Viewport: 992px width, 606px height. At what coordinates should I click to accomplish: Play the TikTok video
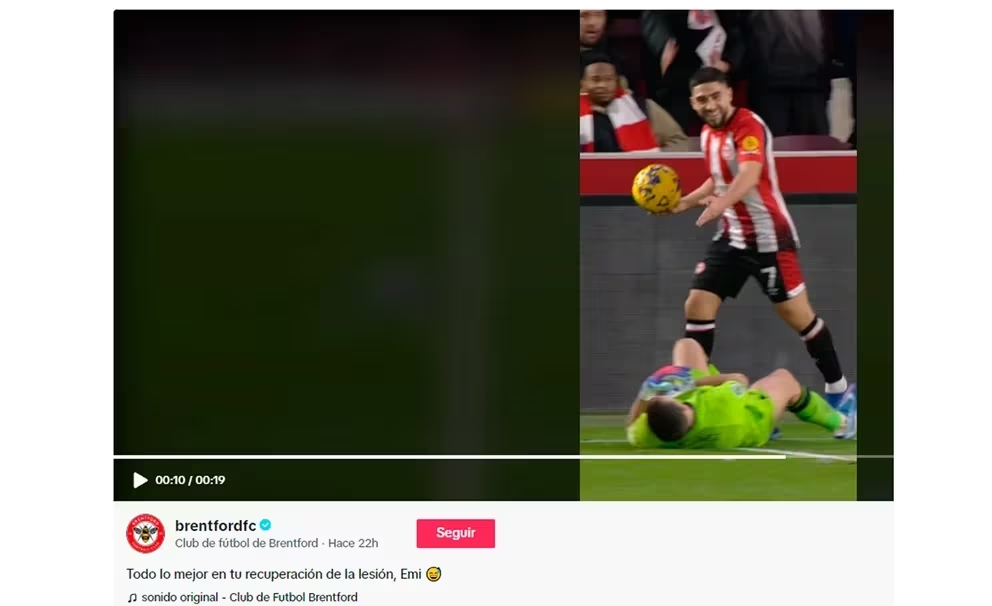coord(140,480)
